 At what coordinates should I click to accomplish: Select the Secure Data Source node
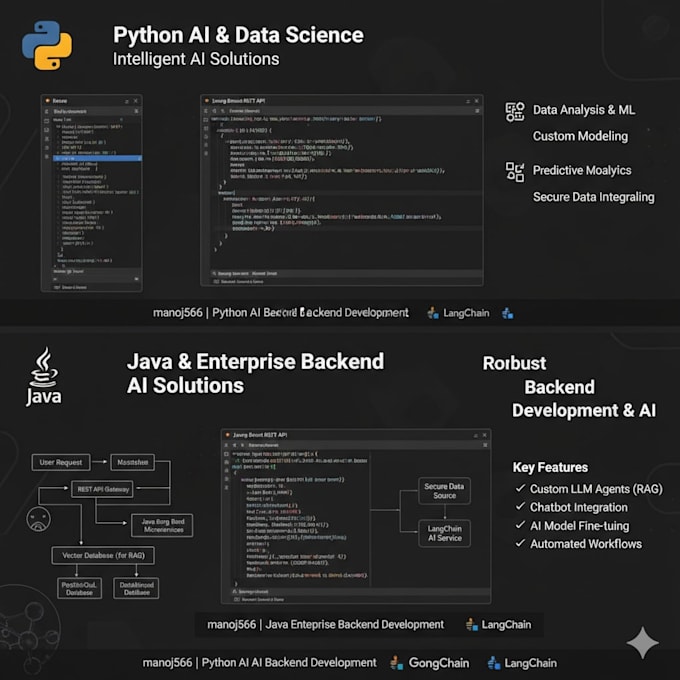444,491
